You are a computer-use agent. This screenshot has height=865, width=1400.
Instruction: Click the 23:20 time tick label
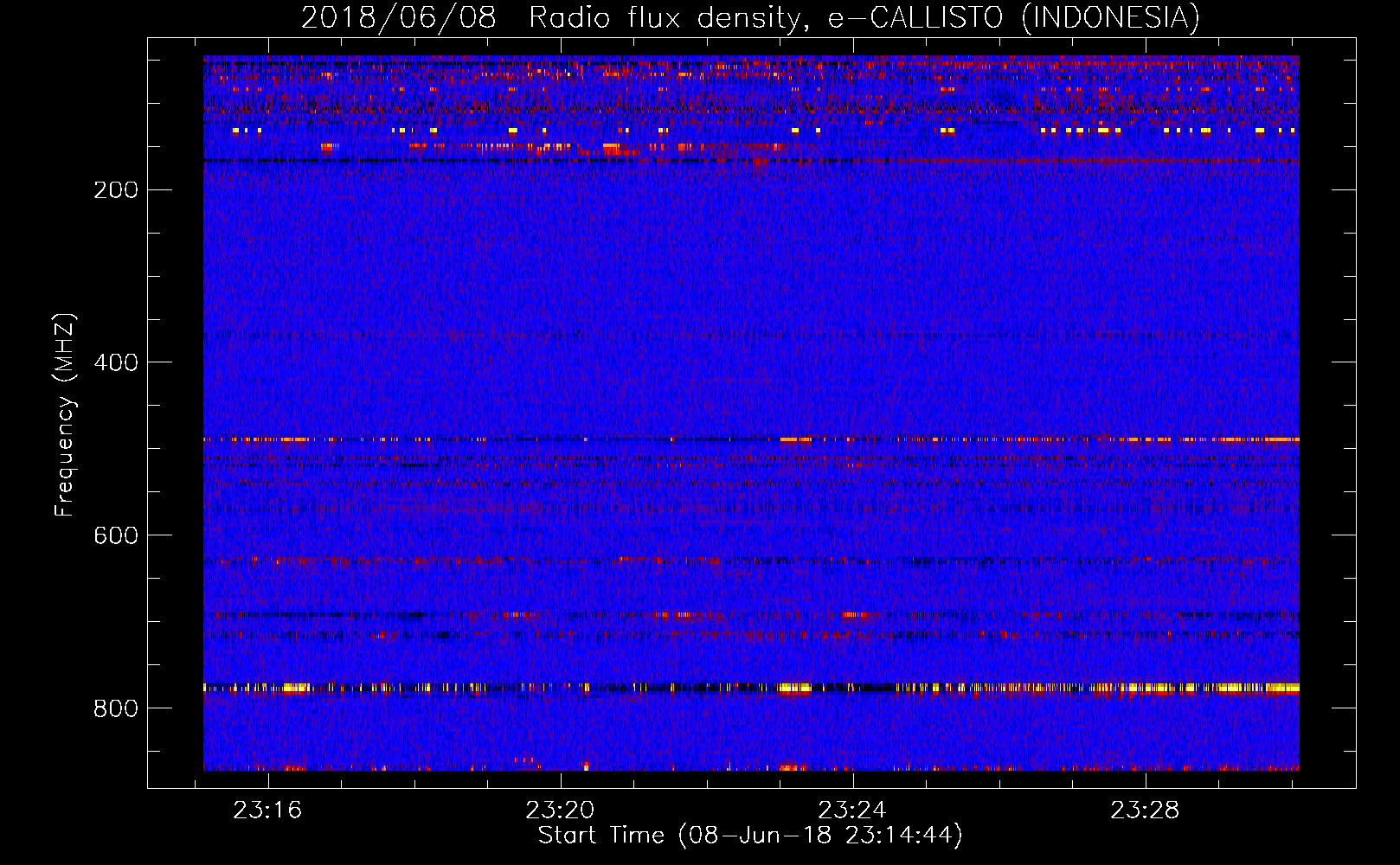(x=560, y=811)
